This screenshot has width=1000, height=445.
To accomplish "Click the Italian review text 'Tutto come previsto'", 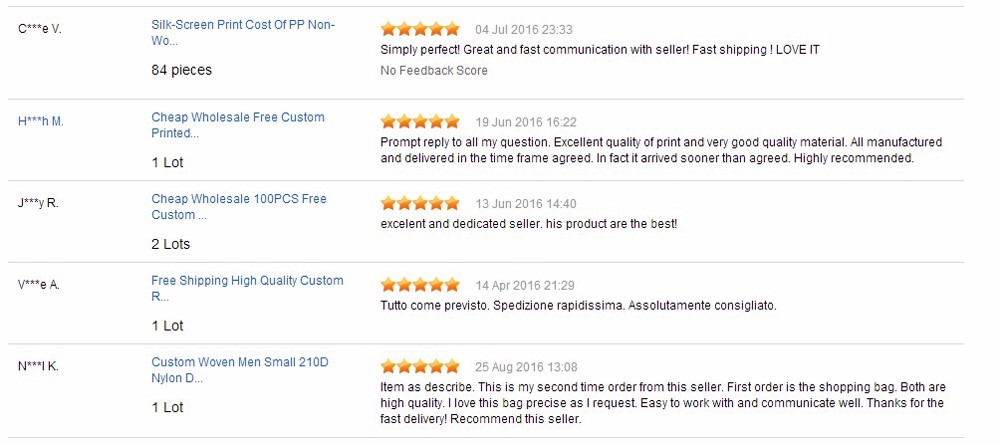I will [x=435, y=306].
